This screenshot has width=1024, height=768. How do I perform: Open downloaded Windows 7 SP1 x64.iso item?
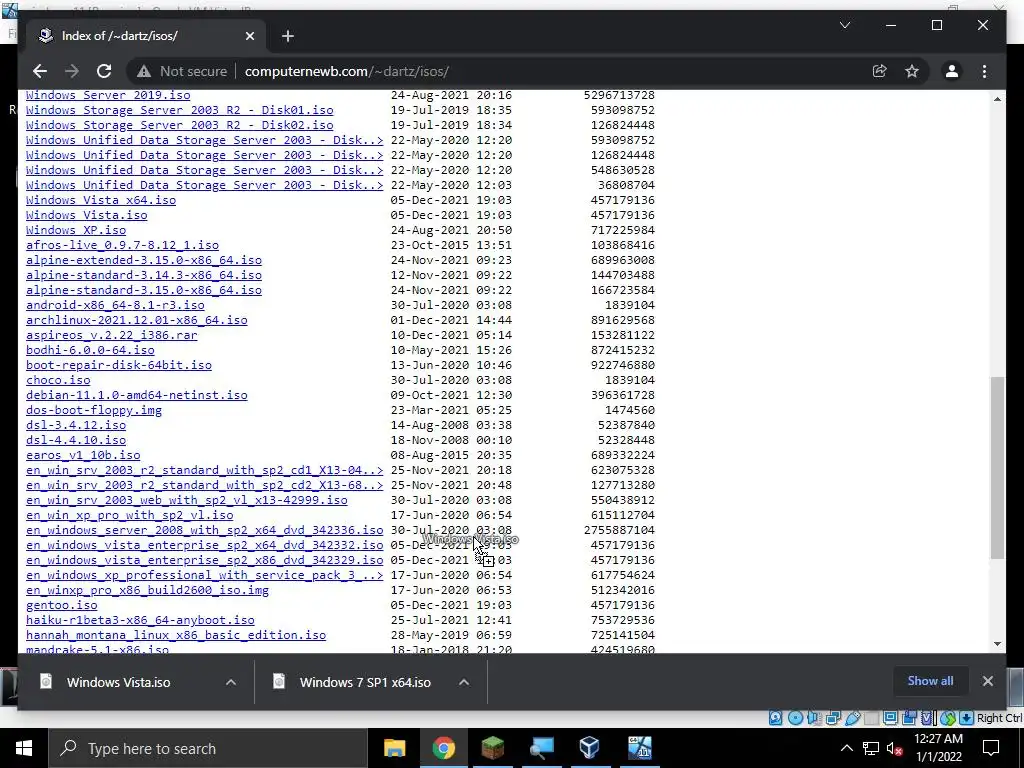coord(364,682)
